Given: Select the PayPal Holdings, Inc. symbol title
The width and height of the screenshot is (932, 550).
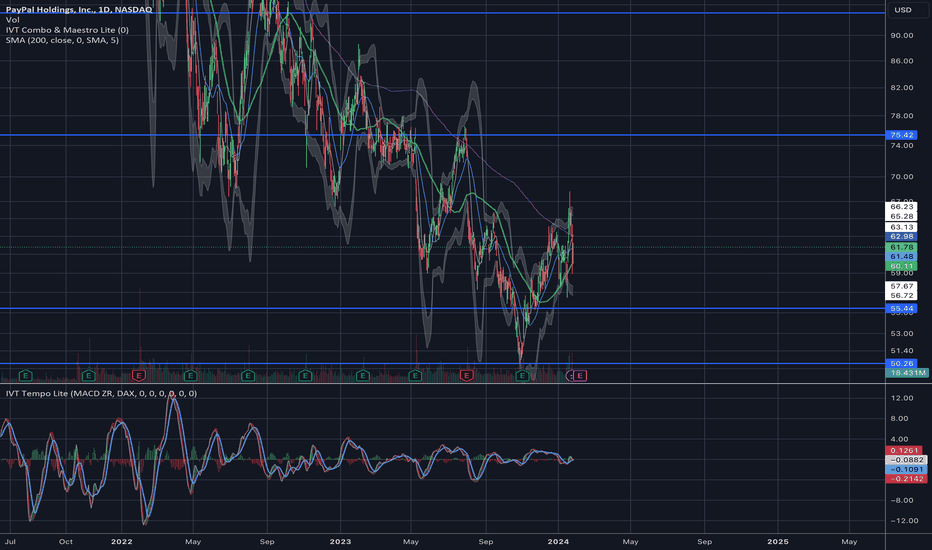Looking at the screenshot, I should pyautogui.click(x=79, y=10).
